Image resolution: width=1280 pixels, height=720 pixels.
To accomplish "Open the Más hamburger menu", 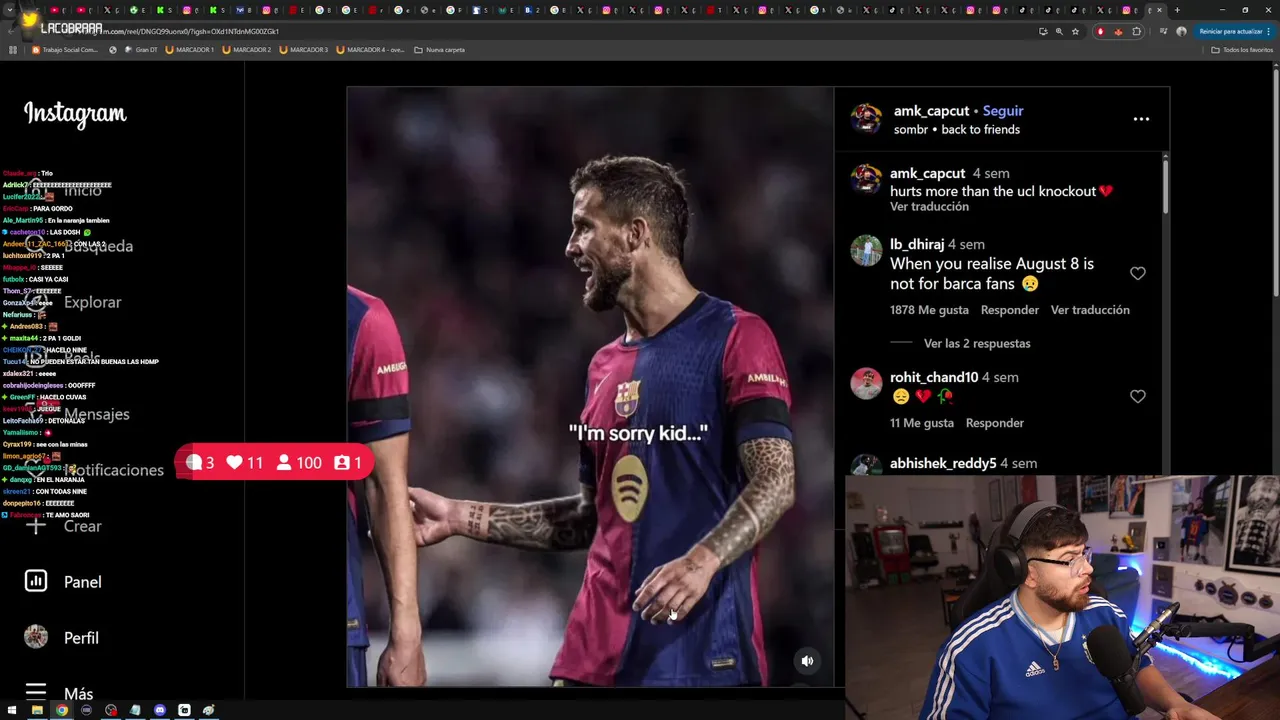I will coord(36,692).
